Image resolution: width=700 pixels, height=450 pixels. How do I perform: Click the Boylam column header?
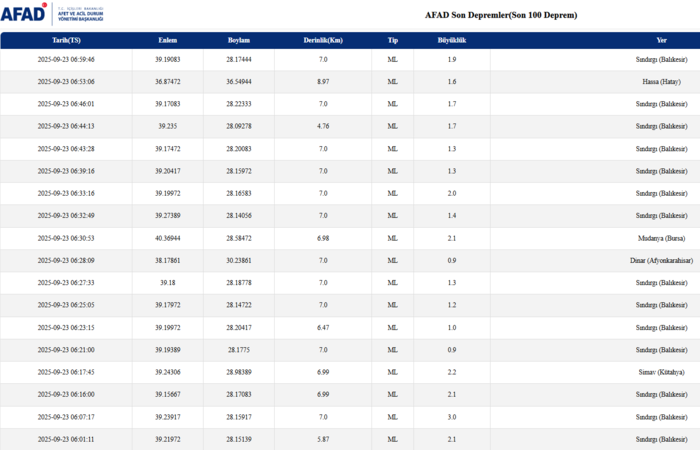(x=239, y=40)
